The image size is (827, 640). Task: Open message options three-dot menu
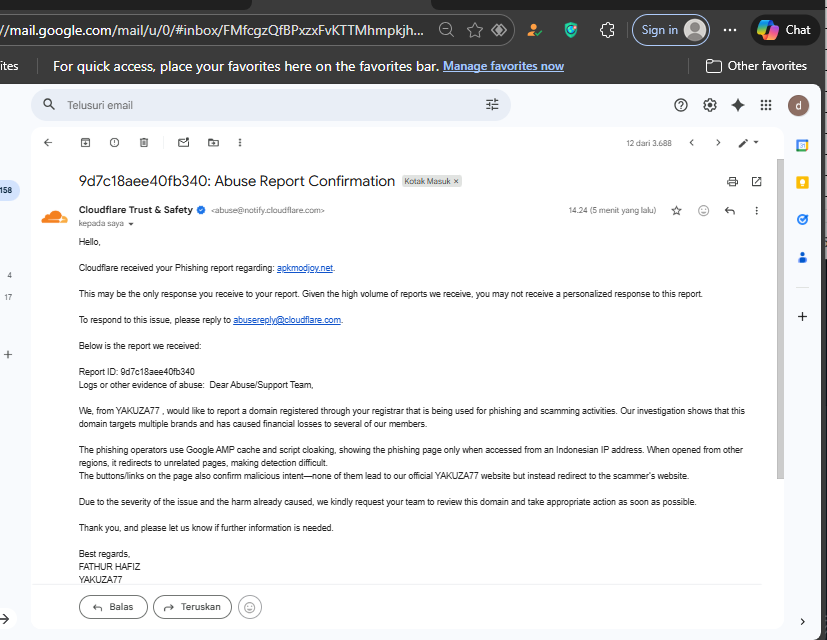tap(756, 211)
